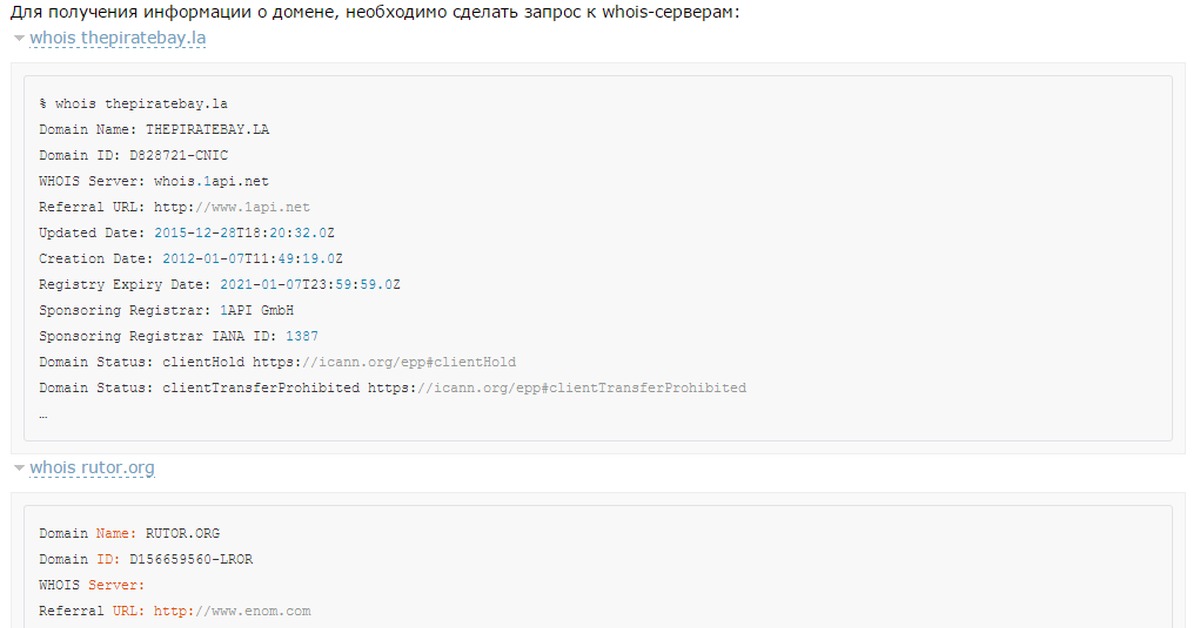This screenshot has height=628, width=1200.
Task: Open the whois thepiratebay.la section header
Action: tap(117, 39)
